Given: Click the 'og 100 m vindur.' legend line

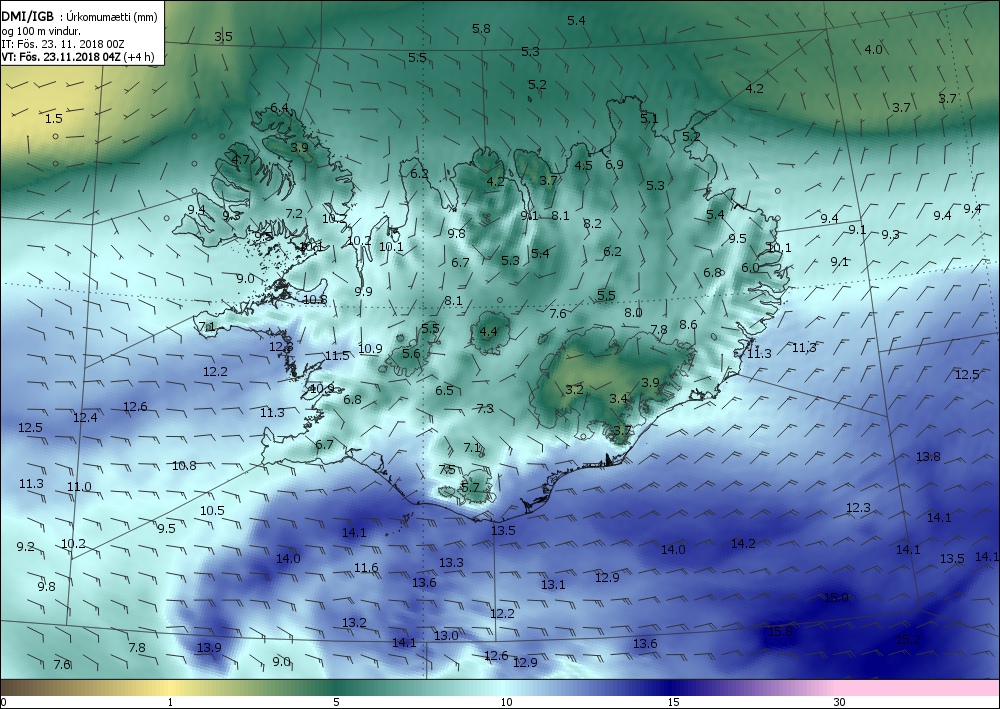Looking at the screenshot, I should point(41,31).
